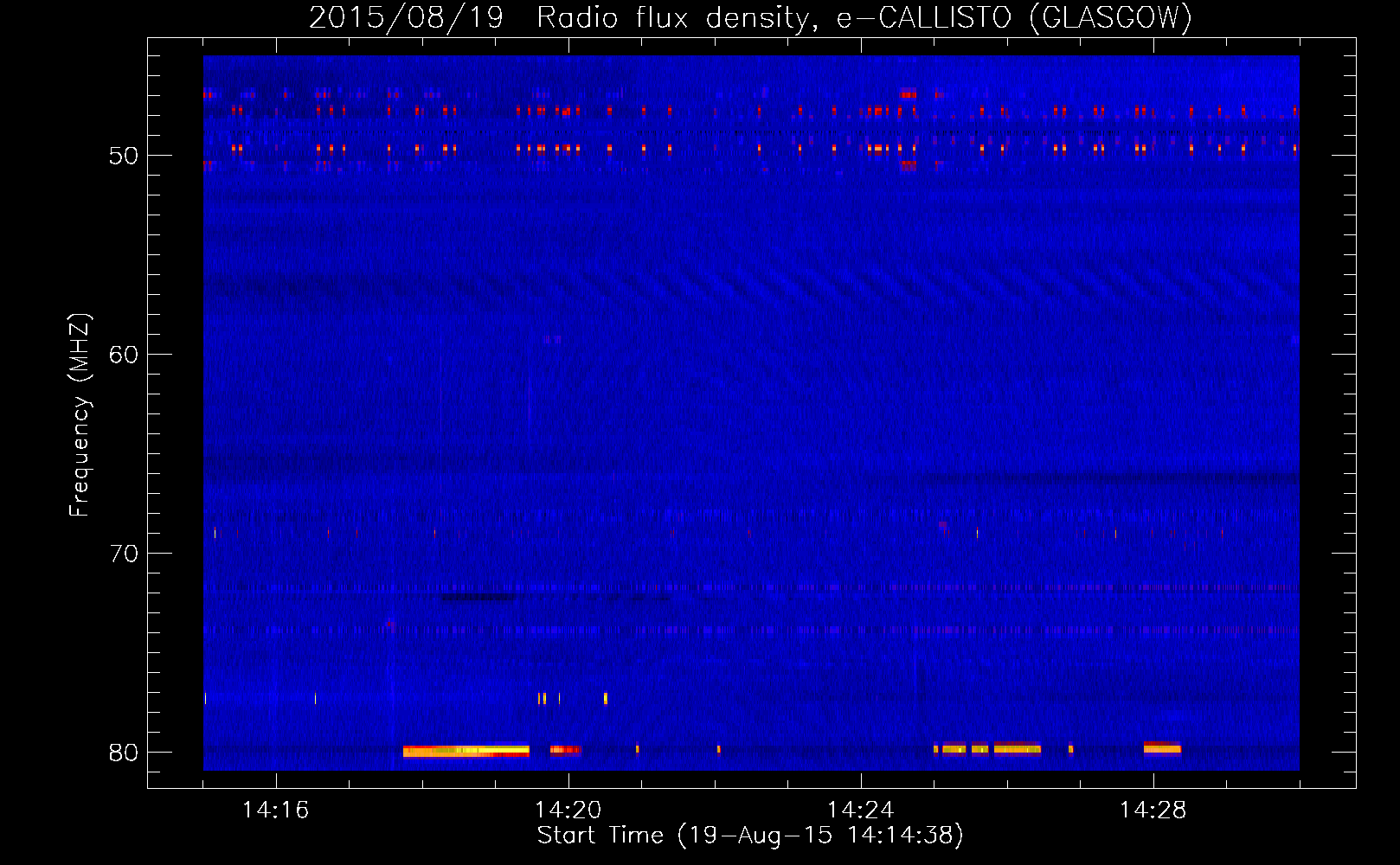The height and width of the screenshot is (865, 1400).
Task: Click the Frequency (MHZ) axis label
Action: click(79, 415)
